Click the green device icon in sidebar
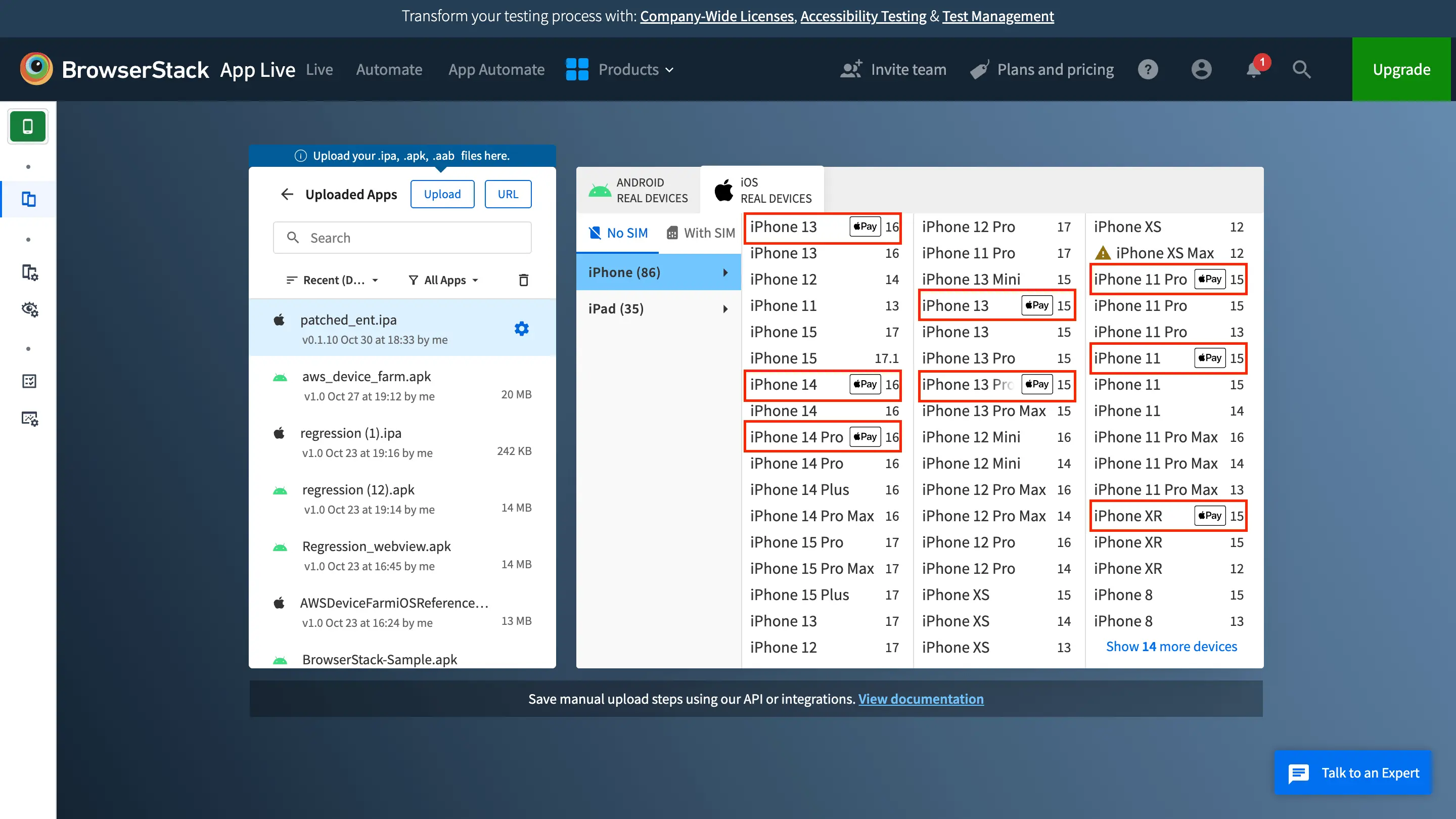Image resolution: width=1456 pixels, height=819 pixels. 27,126
